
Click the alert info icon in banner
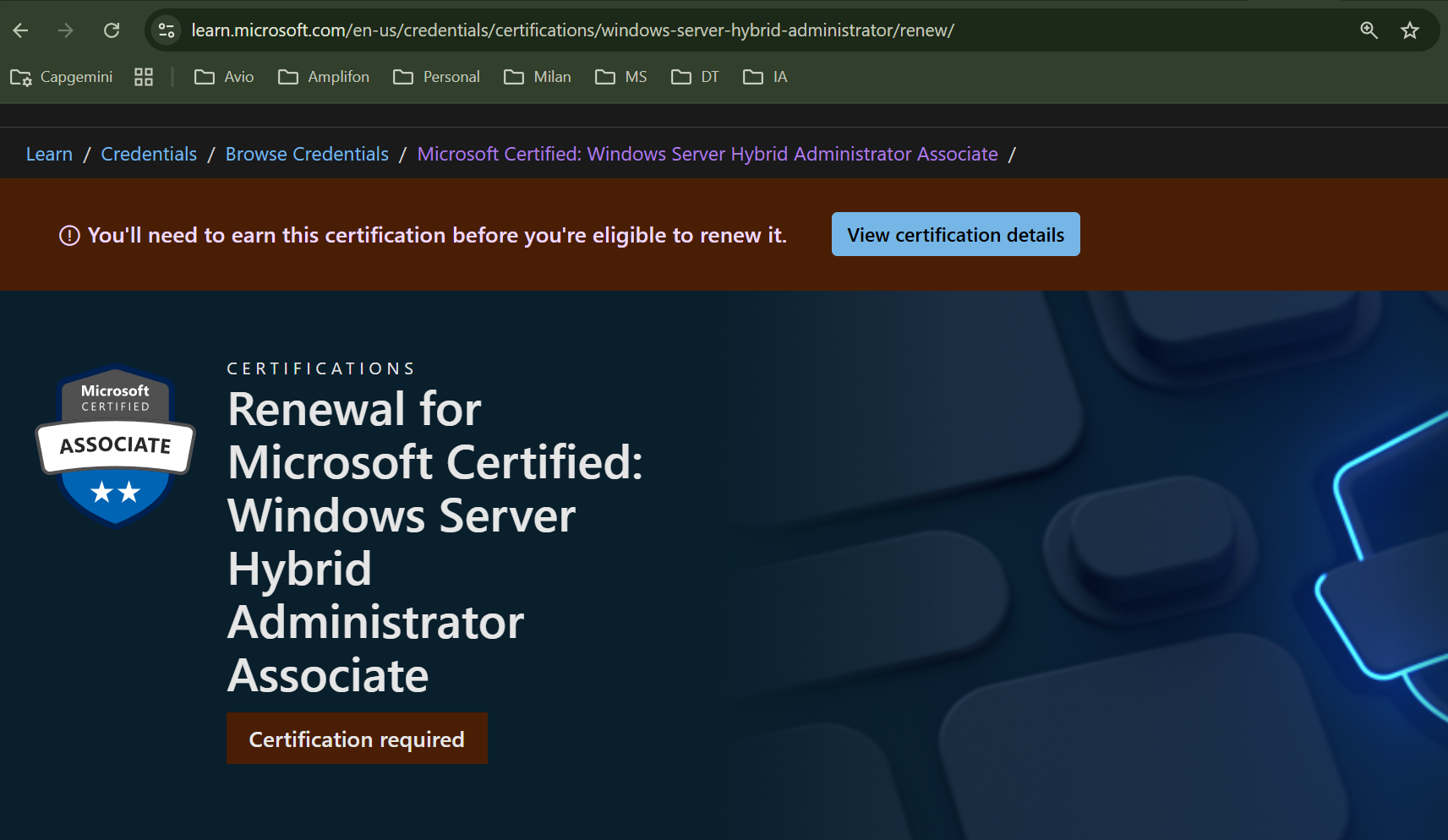[x=69, y=236]
